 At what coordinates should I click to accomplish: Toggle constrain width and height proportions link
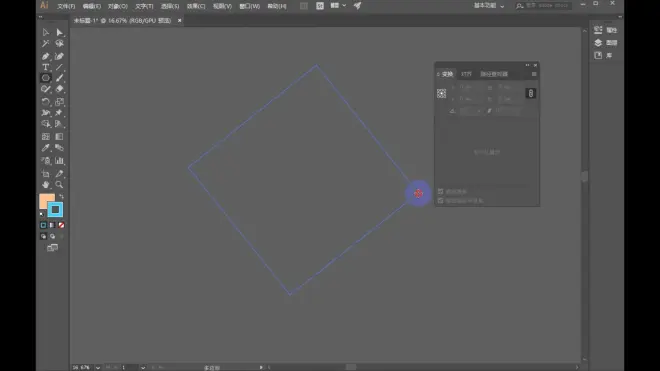[x=530, y=93]
